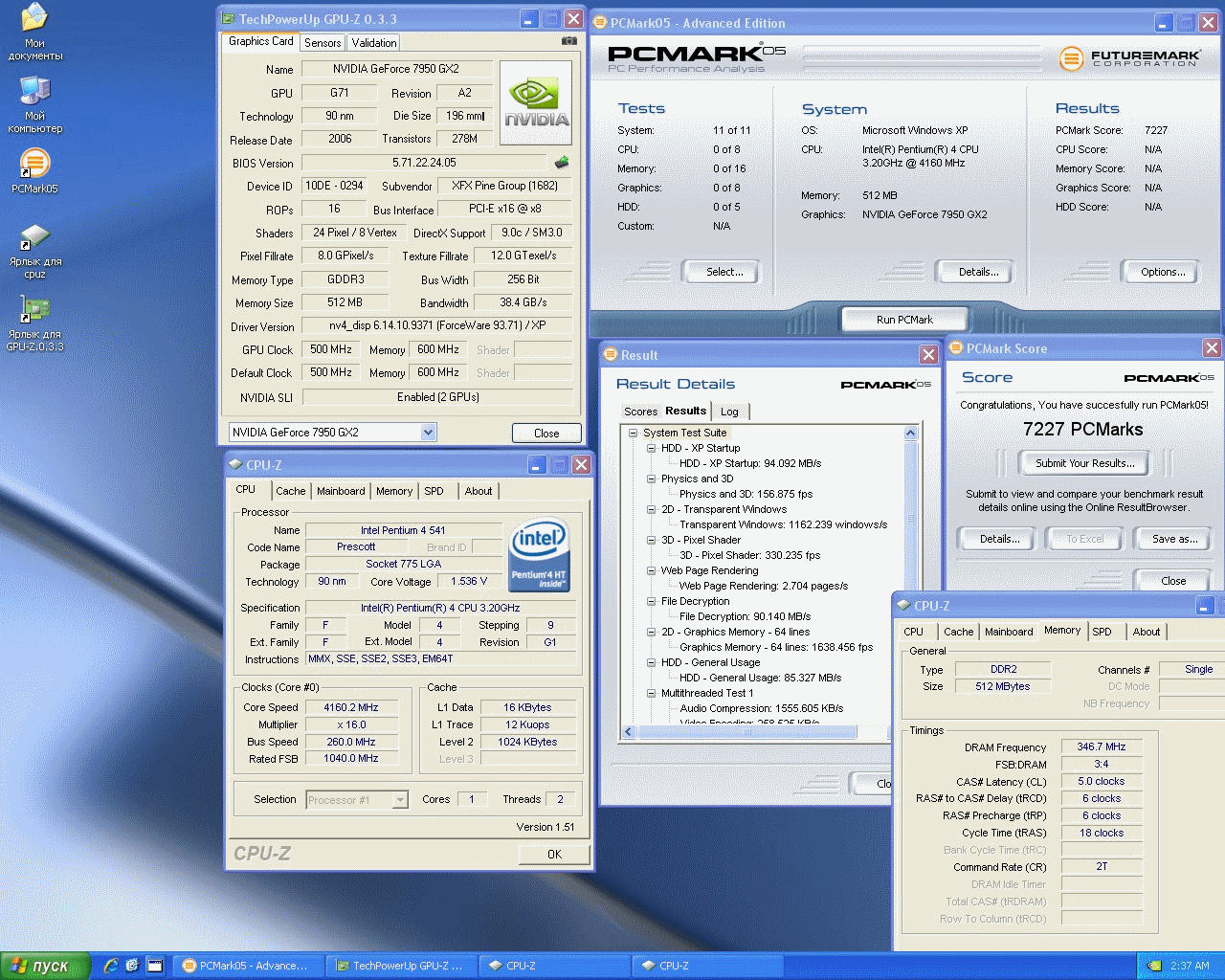Click the Options... button under Results
1225x980 pixels.
(x=1163, y=272)
